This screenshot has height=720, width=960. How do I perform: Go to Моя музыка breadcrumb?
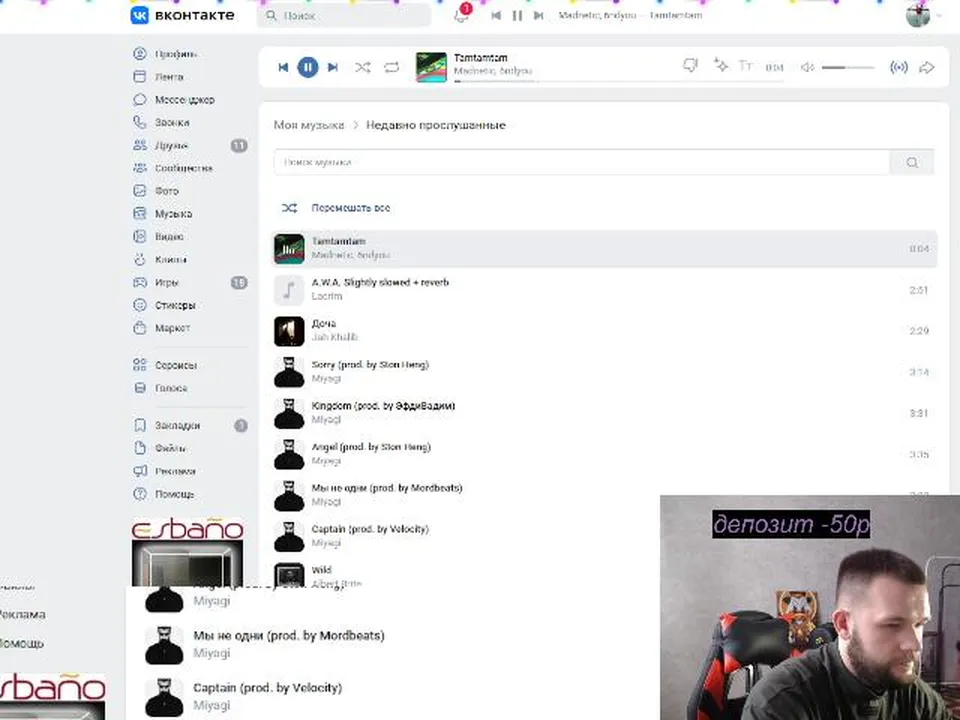click(x=309, y=125)
